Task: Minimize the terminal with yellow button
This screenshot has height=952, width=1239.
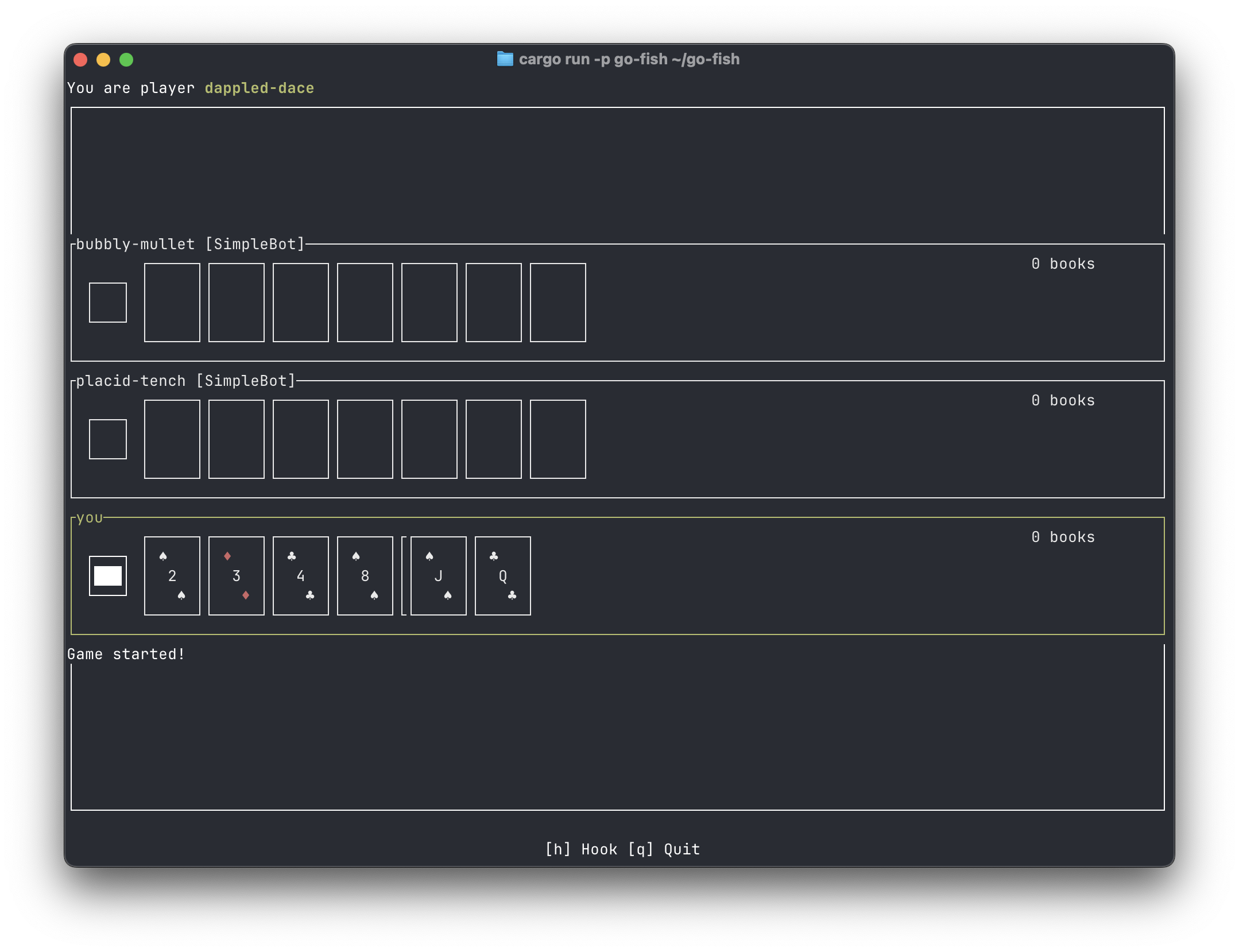Action: pyautogui.click(x=103, y=60)
